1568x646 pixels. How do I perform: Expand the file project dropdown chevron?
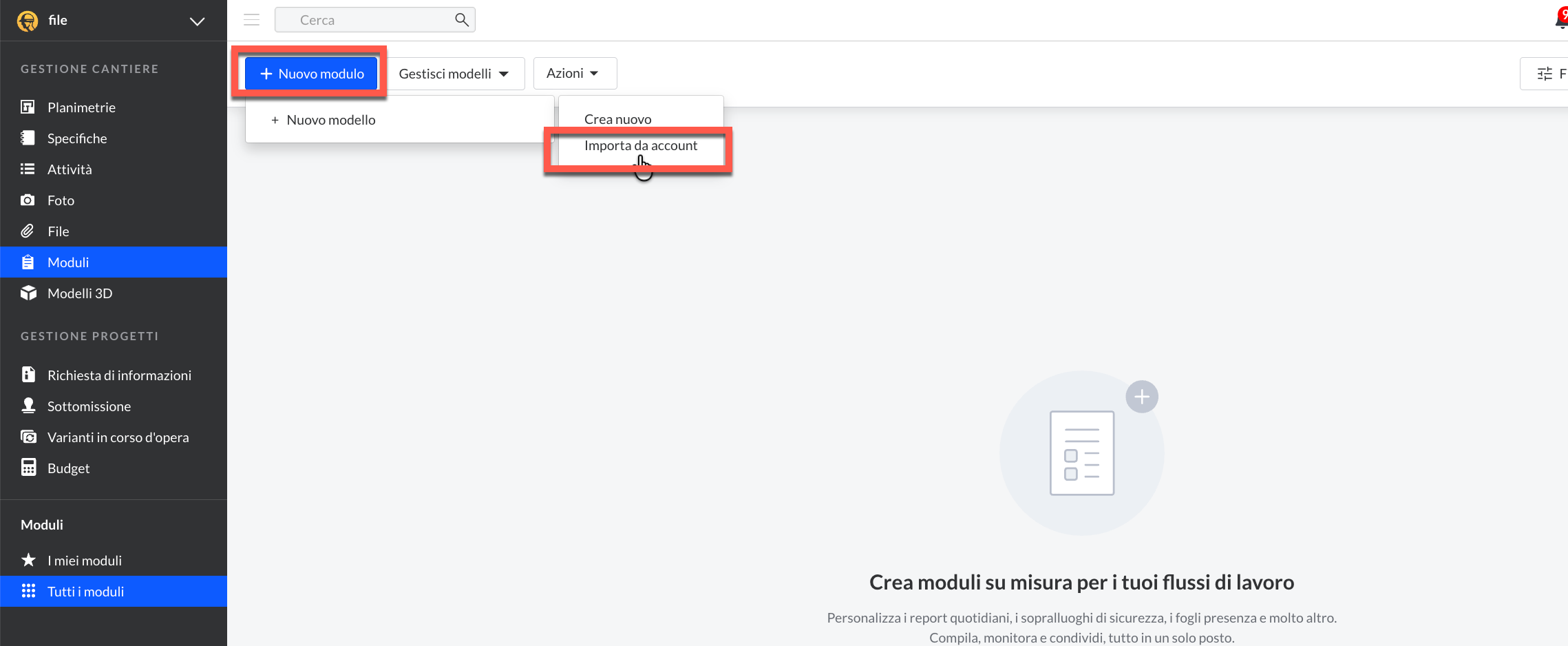click(197, 21)
